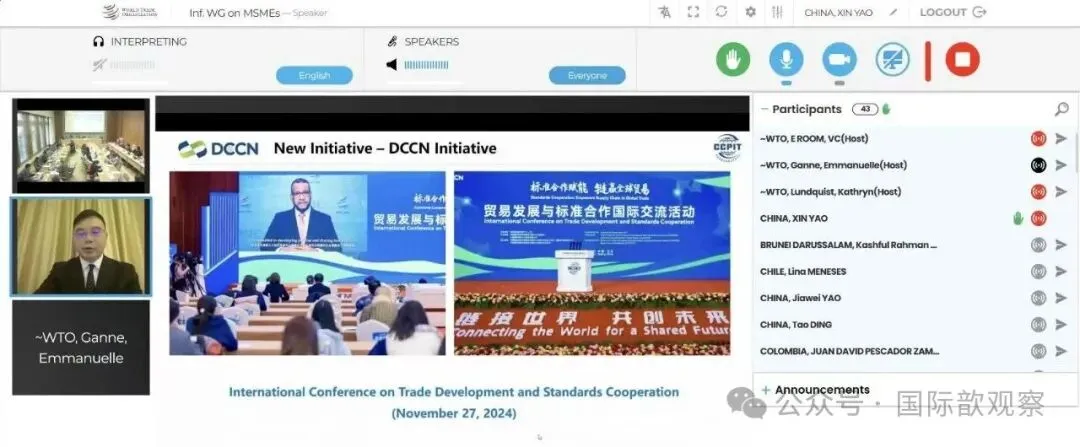Toggle the blue microphone button
Image resolution: width=1080 pixels, height=447 pixels.
pyautogui.click(x=786, y=59)
